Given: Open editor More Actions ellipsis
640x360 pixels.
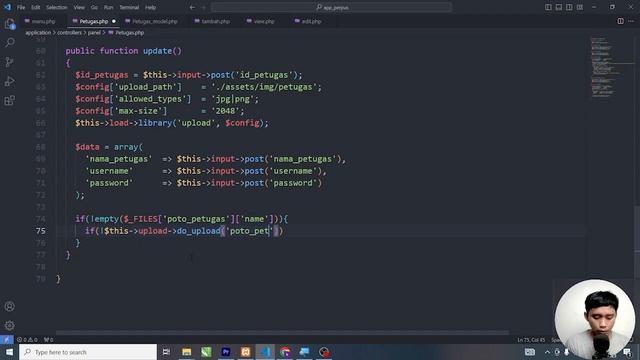Looking at the screenshot, I should coord(631,21).
